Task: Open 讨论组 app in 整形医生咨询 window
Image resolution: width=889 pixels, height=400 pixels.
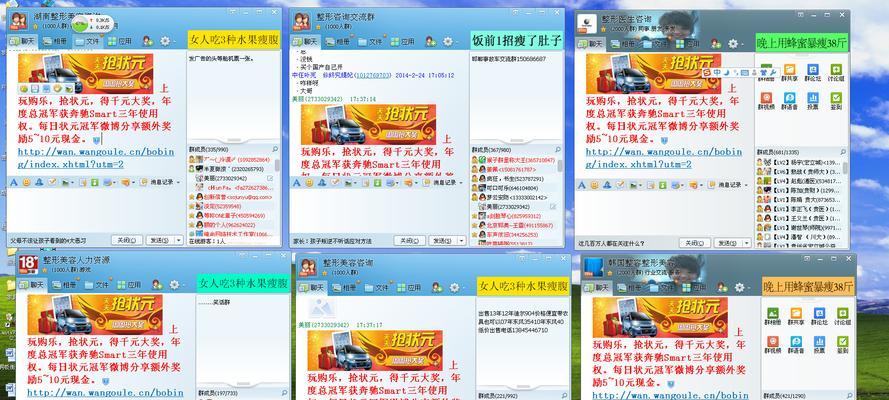Action: pyautogui.click(x=836, y=73)
